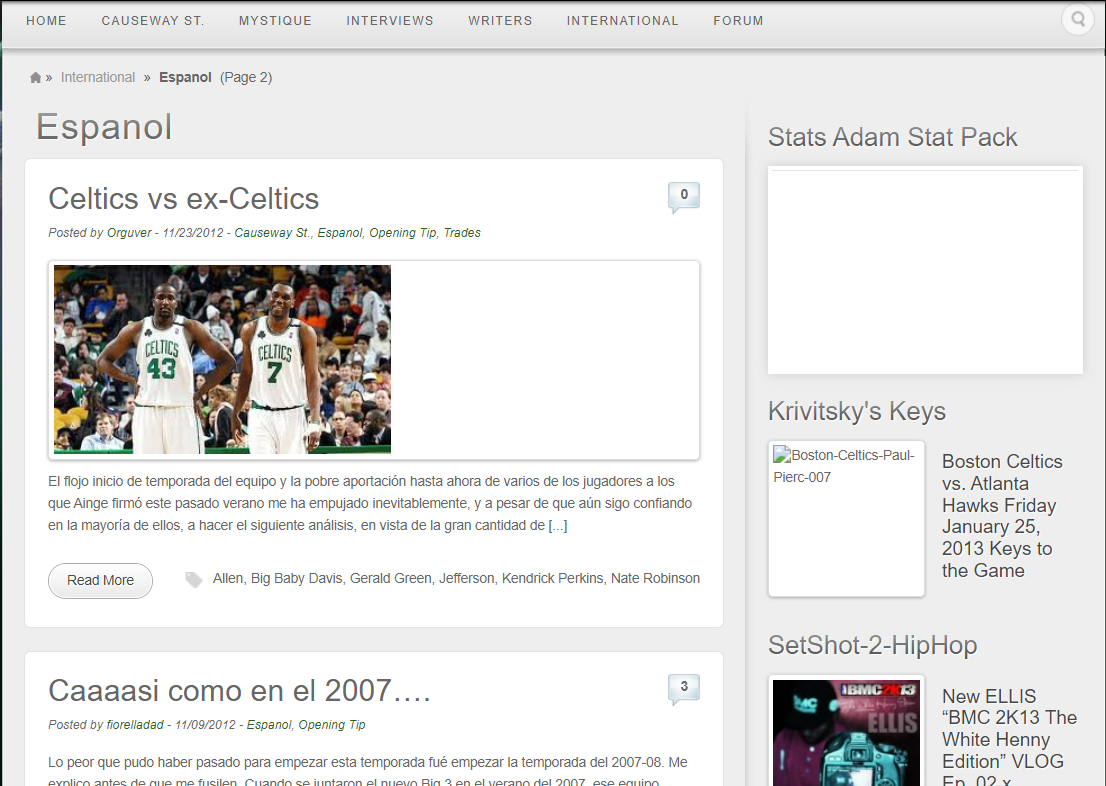1106x786 pixels.
Task: Open the CAUSEWAY ST. menu item
Action: coord(153,21)
